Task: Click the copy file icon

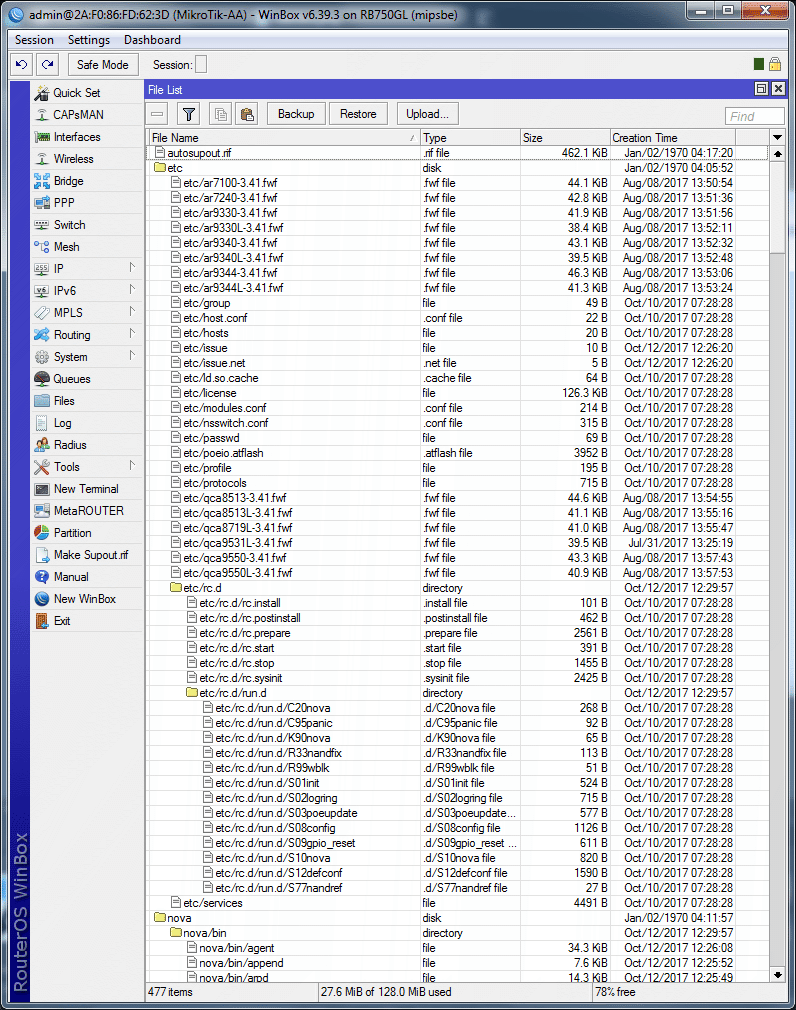Action: click(x=220, y=115)
